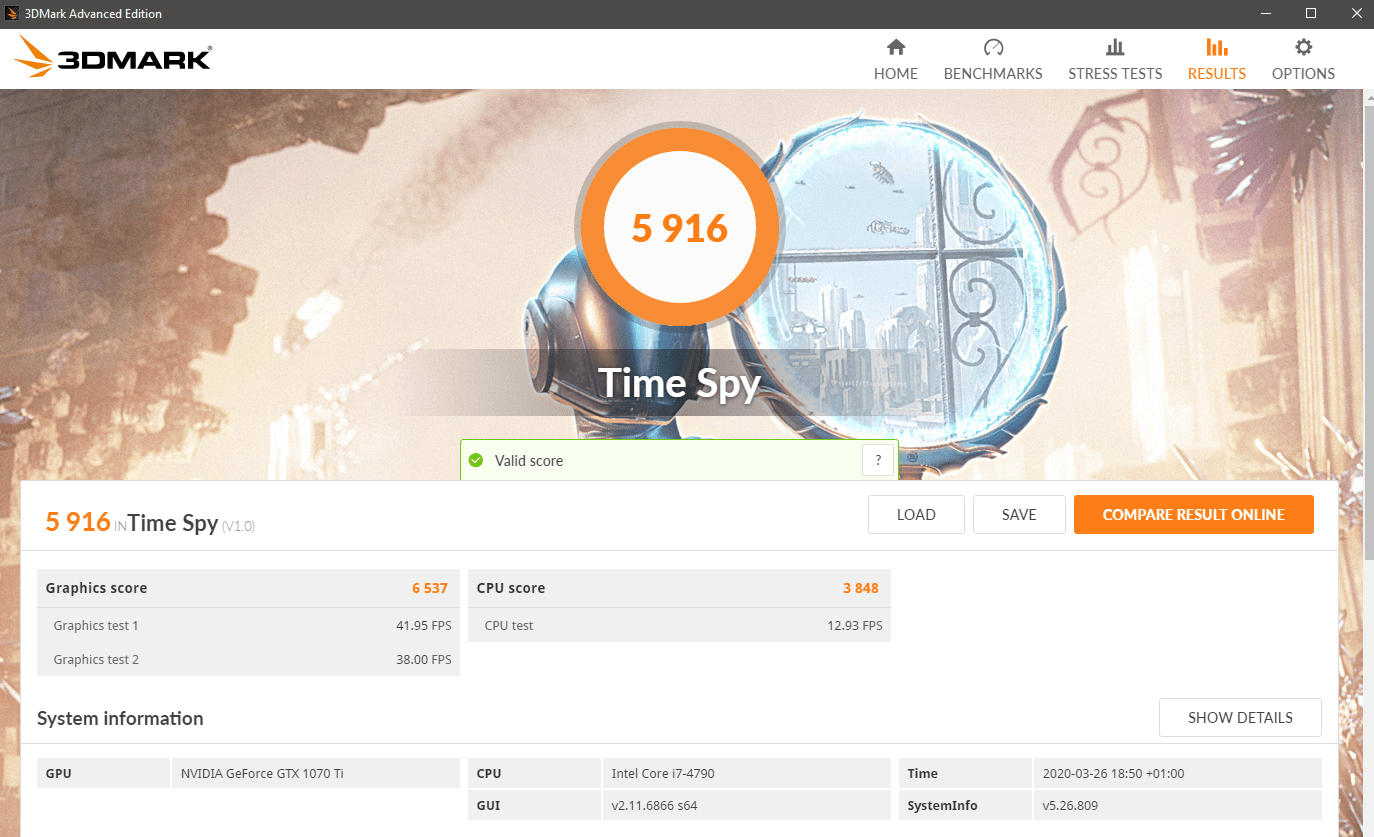
Task: Open the BENCHMARKS gauge icon
Action: point(993,47)
